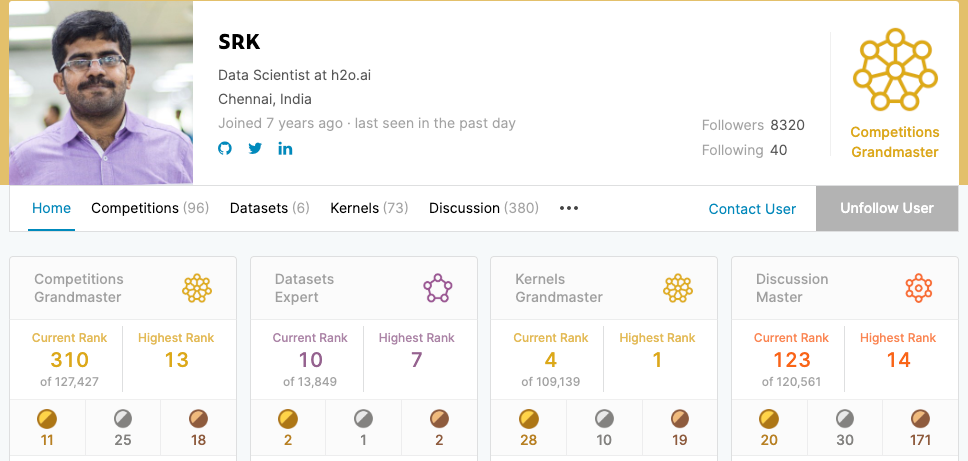Viewport: 968px width, 461px height.
Task: Click the Discussion Master tier icon
Action: tap(918, 288)
